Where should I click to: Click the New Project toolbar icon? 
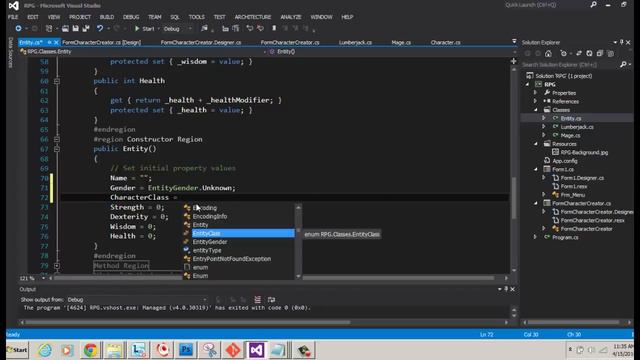click(49, 29)
